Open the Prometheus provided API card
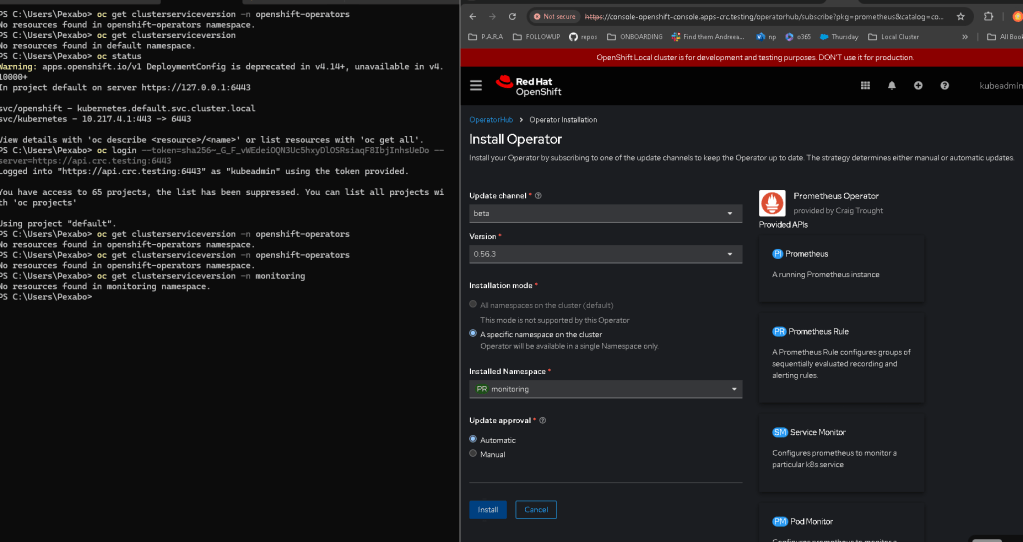 point(842,268)
